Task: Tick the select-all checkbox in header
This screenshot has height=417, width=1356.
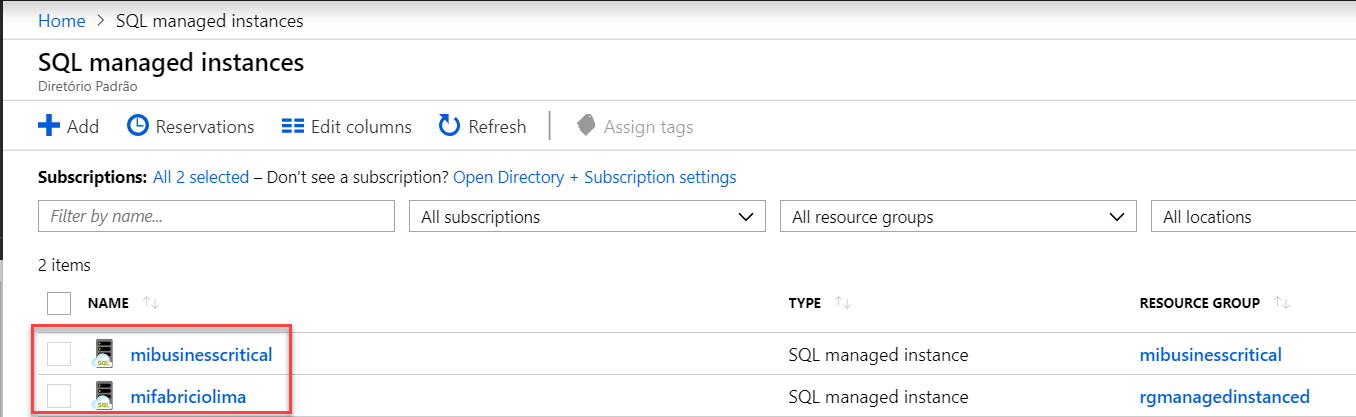Action: click(59, 303)
